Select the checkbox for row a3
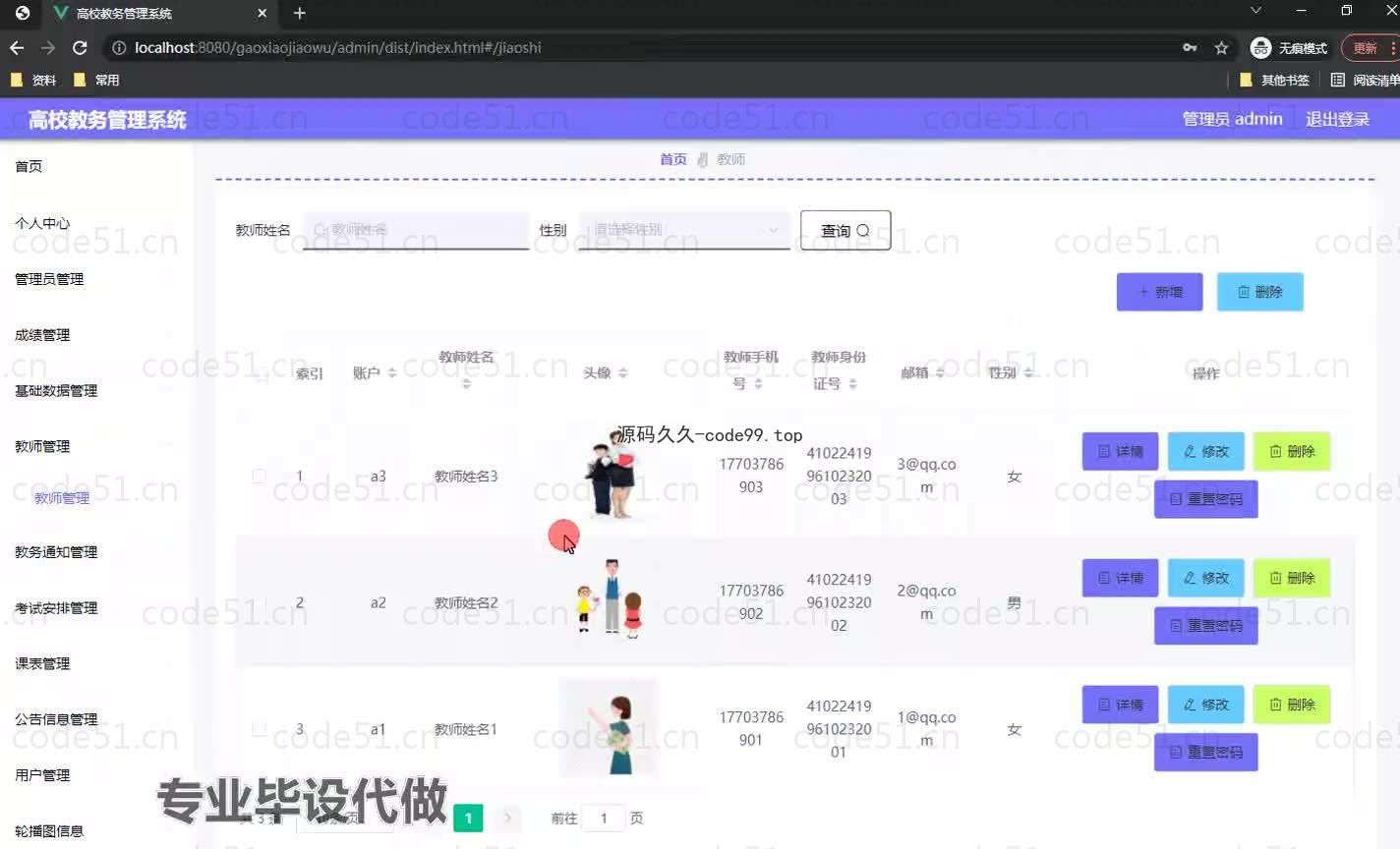Viewport: 1400px width, 849px height. [259, 476]
